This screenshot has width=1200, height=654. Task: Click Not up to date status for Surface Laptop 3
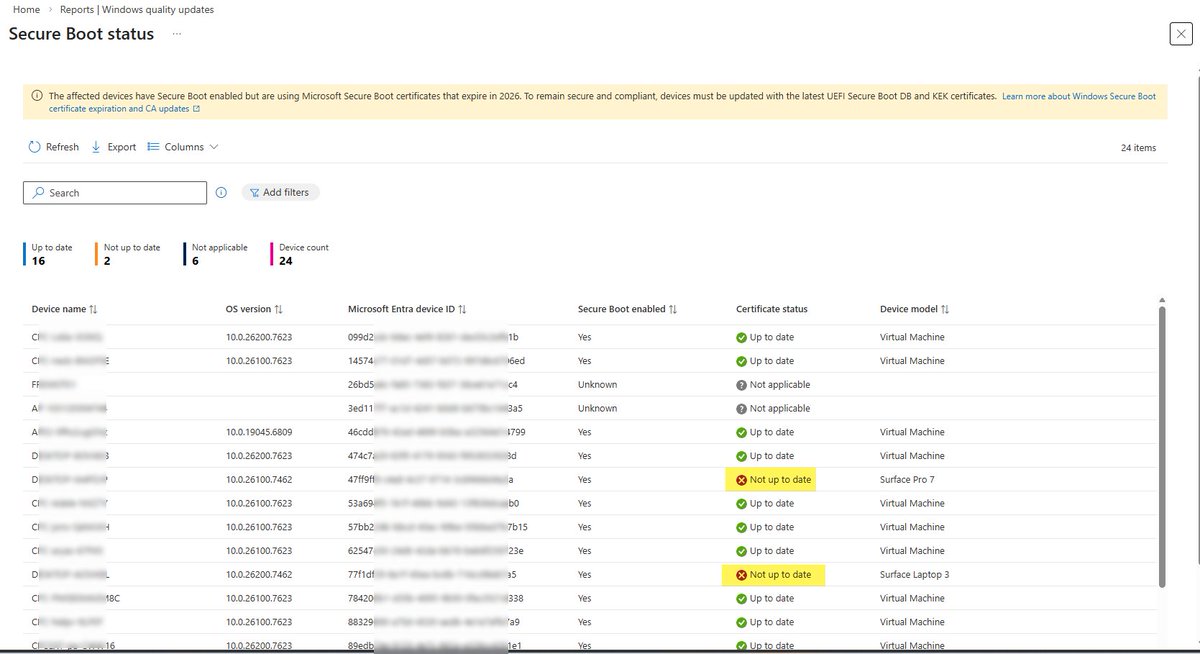pos(774,575)
